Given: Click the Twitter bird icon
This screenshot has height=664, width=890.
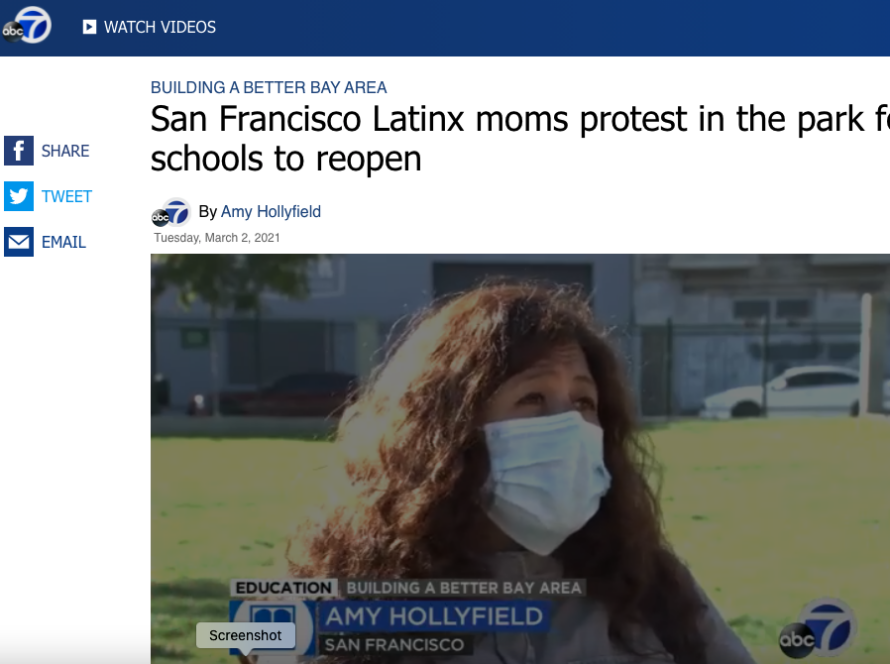Looking at the screenshot, I should pos(19,196).
